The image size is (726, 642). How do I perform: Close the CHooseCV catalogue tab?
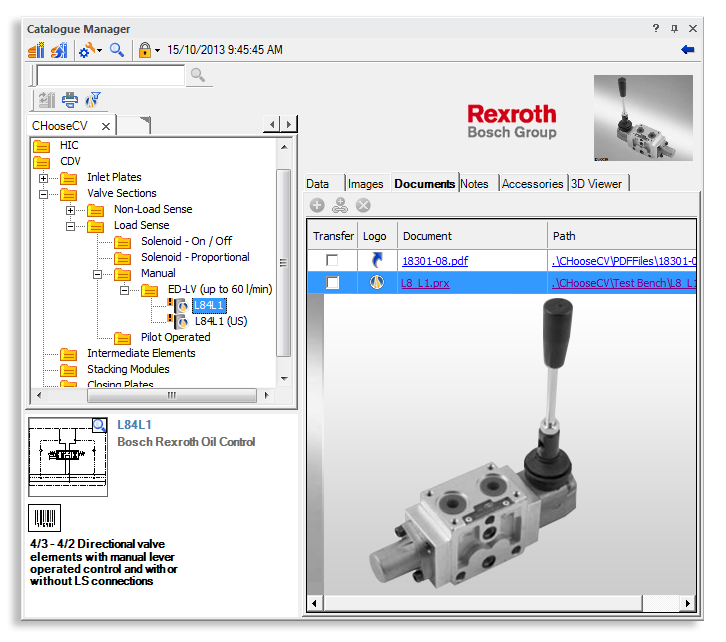point(106,126)
